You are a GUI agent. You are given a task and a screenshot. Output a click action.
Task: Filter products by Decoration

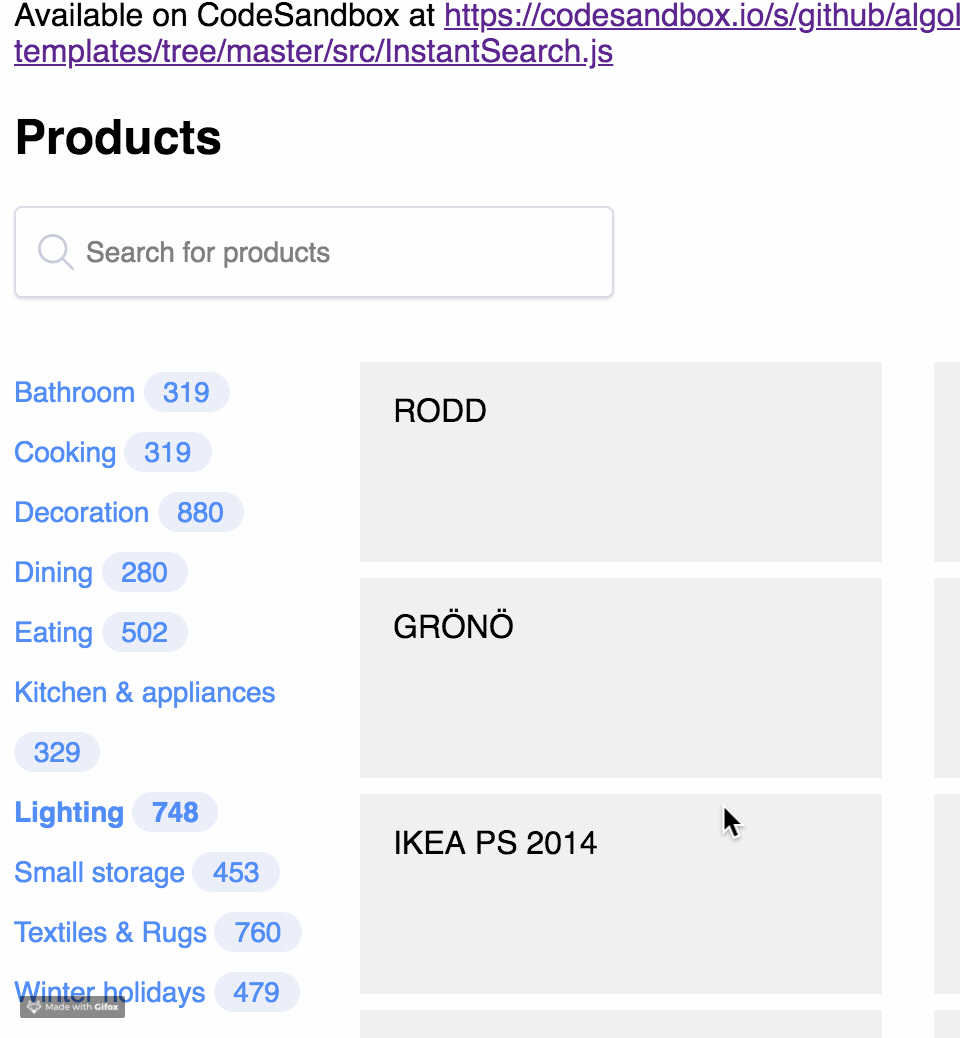81,512
